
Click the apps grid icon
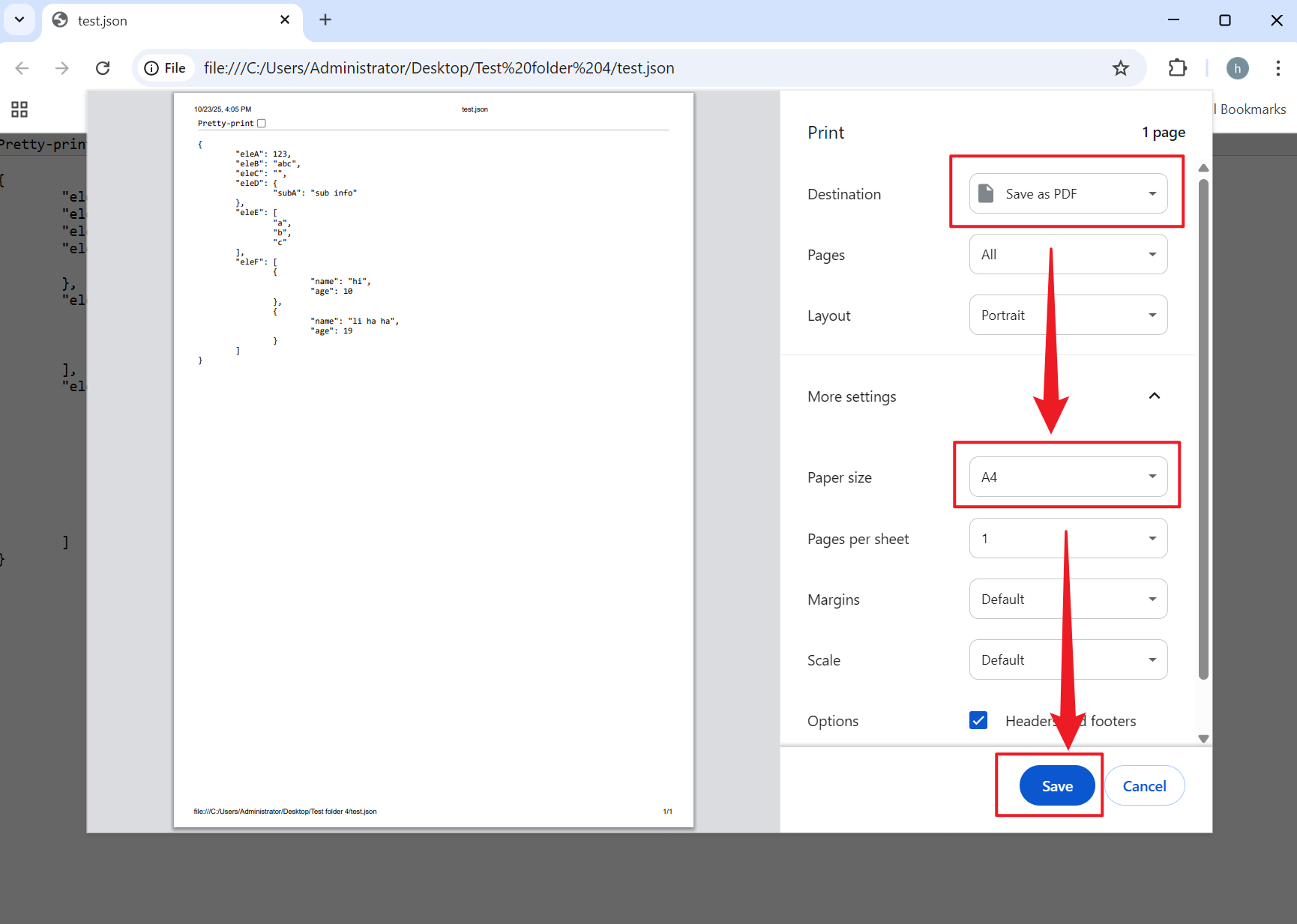coord(19,109)
